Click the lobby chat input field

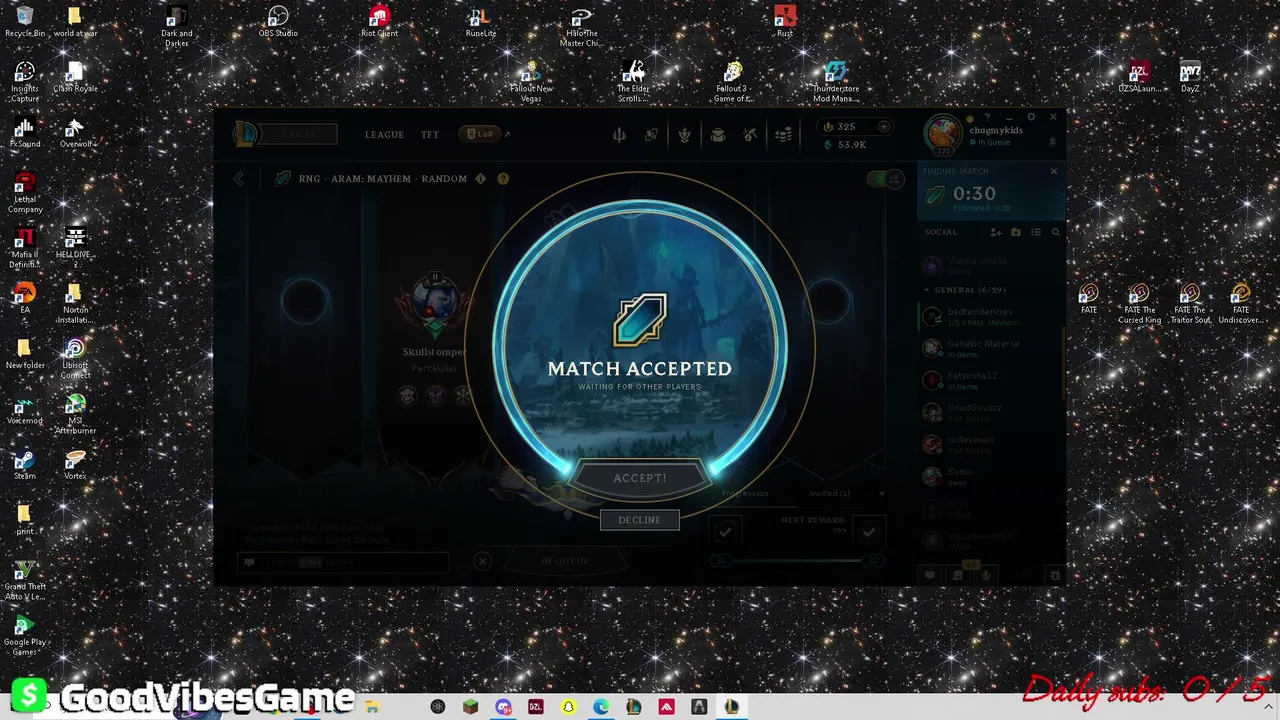(x=343, y=562)
